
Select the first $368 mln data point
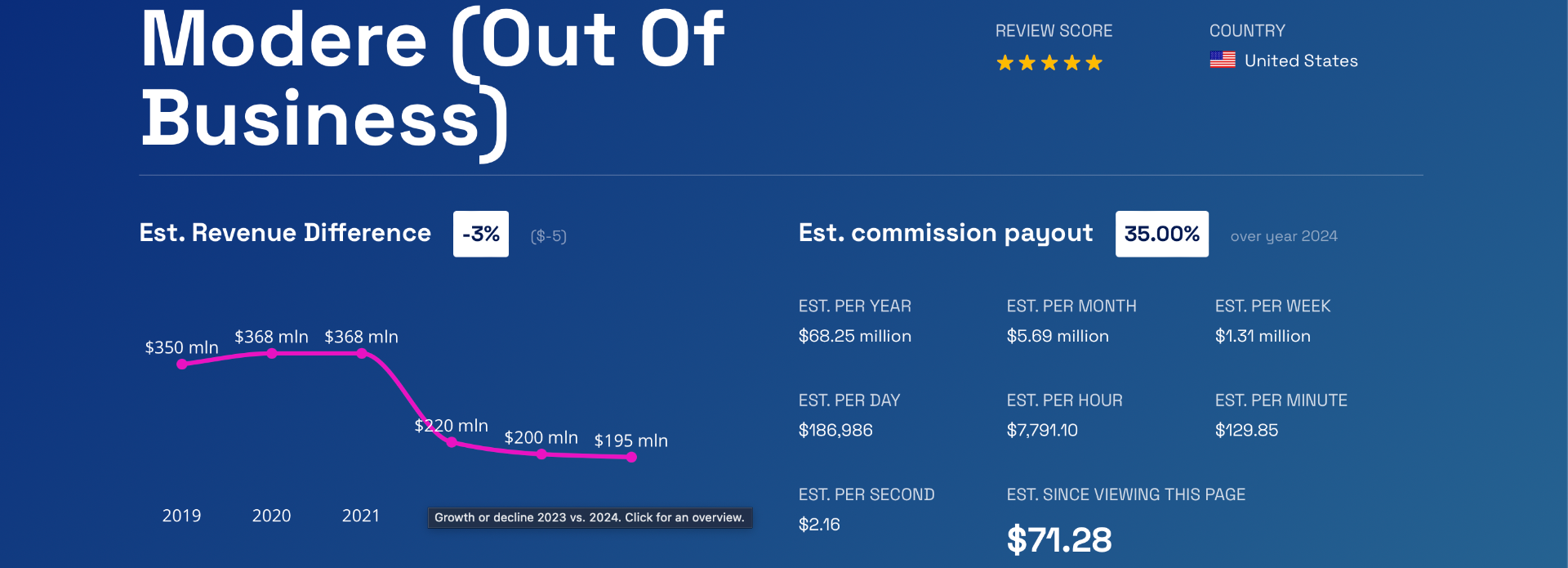point(272,353)
